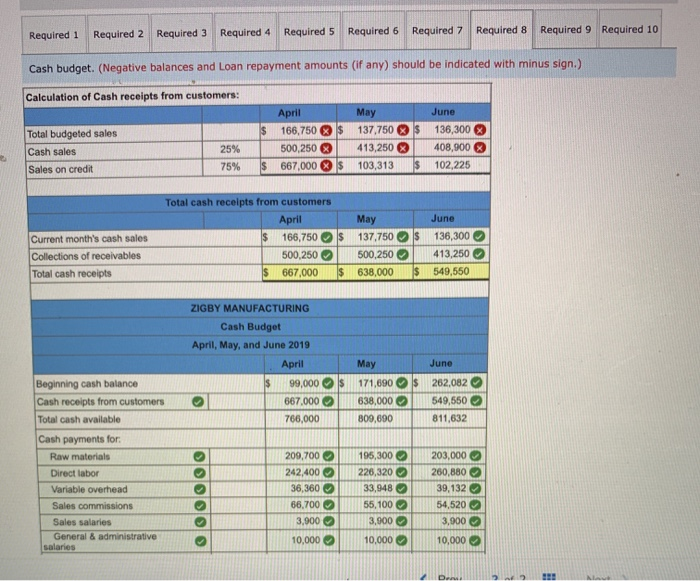Switch to the Required 2 tab
The width and height of the screenshot is (700, 581).
118,34
